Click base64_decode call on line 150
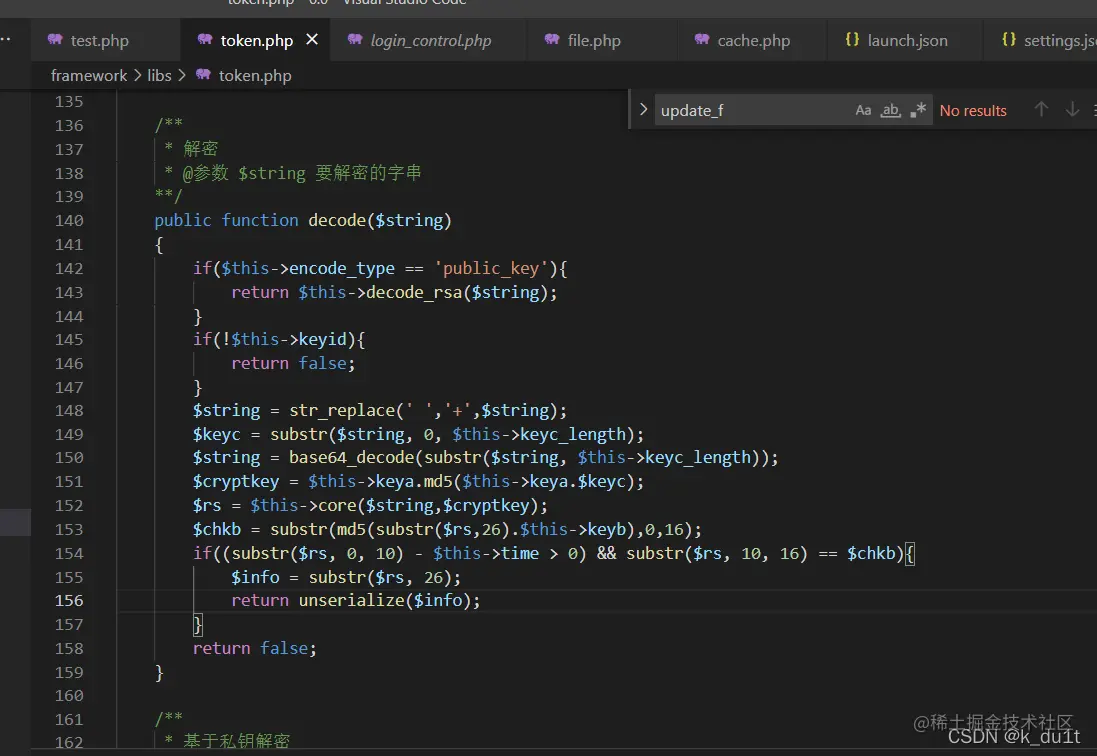 (x=351, y=457)
